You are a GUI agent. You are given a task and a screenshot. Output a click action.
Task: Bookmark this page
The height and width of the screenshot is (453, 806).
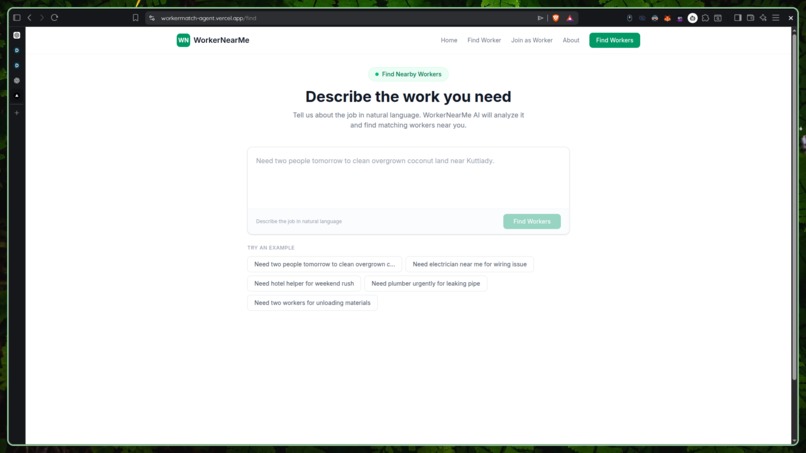click(x=135, y=17)
